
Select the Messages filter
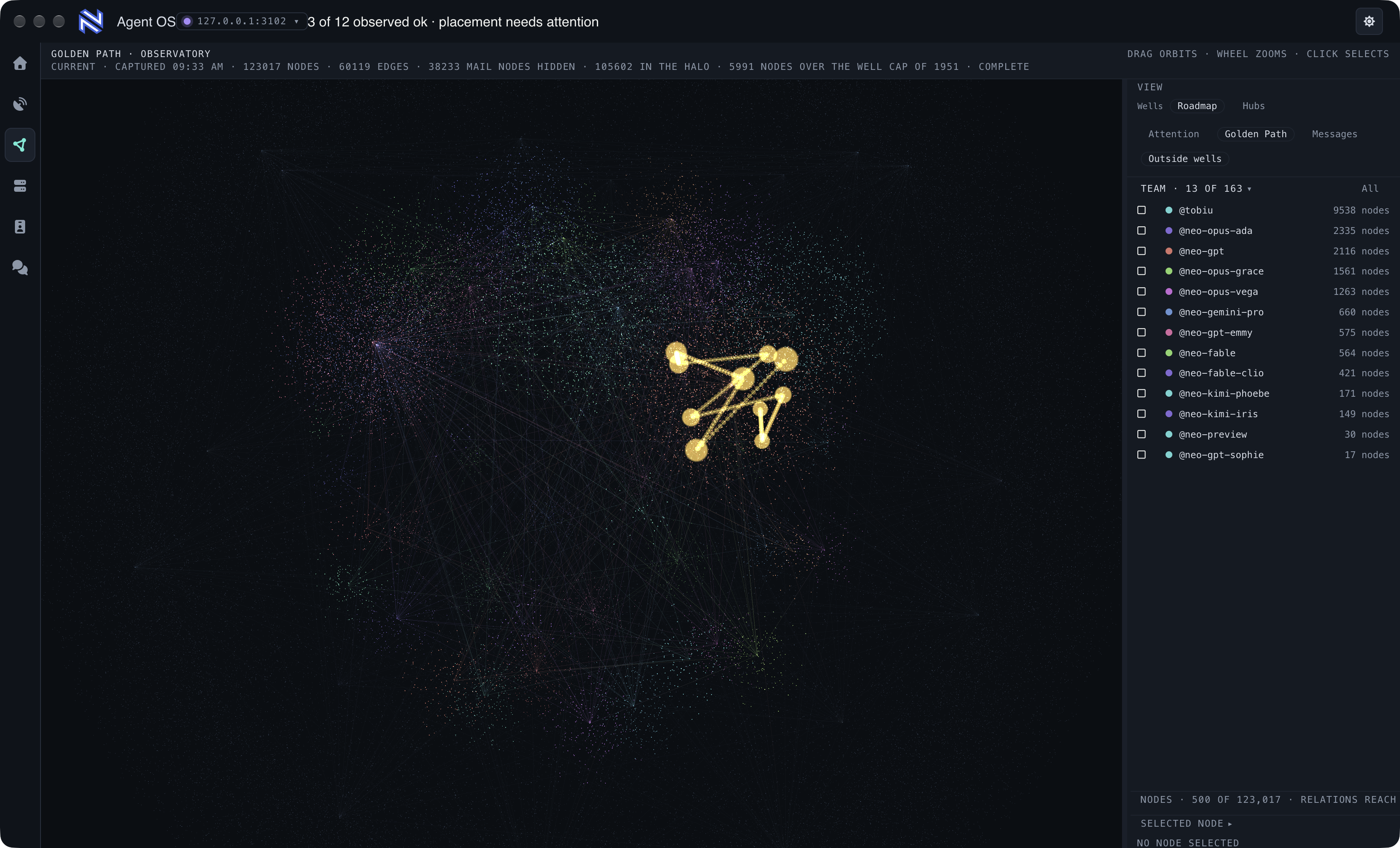(x=1334, y=134)
